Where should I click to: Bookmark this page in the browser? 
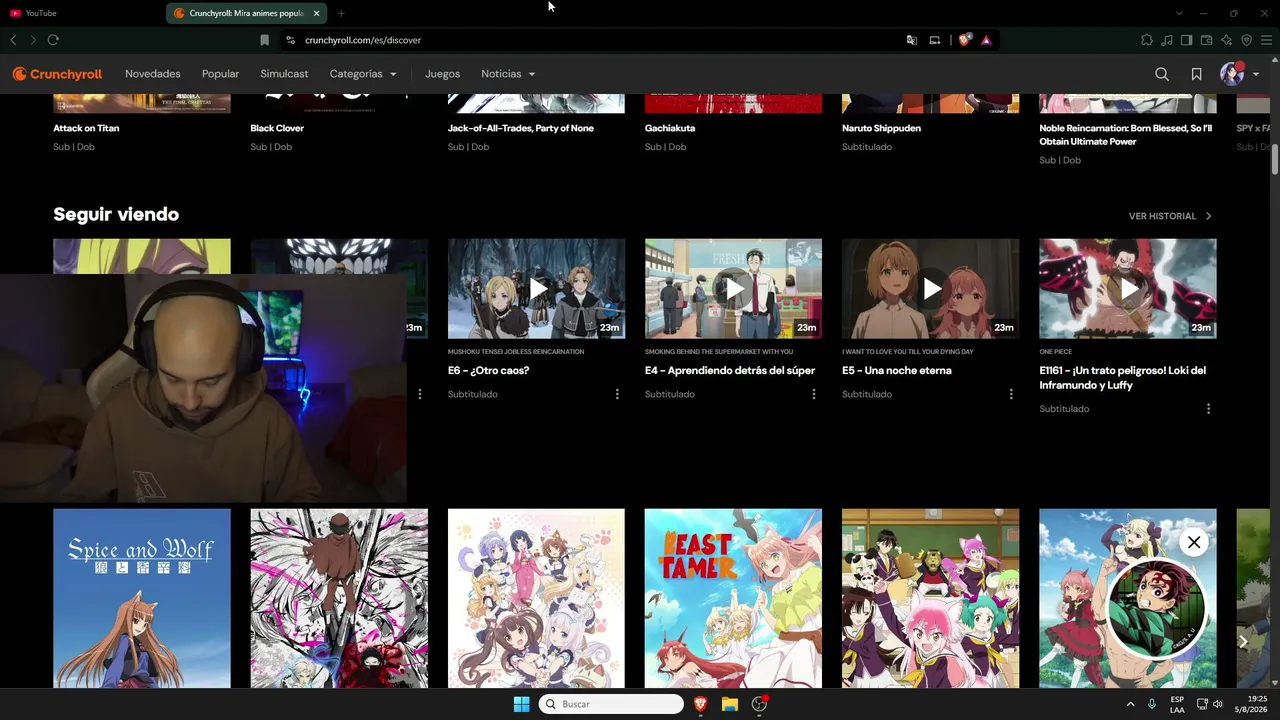(264, 40)
